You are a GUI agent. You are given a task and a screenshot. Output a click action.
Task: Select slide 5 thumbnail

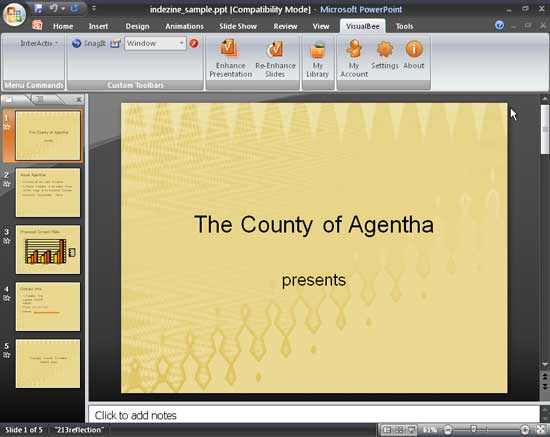coord(48,364)
